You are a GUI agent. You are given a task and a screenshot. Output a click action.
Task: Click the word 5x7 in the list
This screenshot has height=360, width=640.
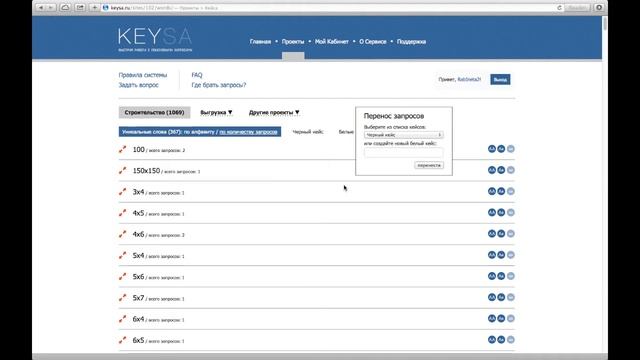tap(138, 298)
